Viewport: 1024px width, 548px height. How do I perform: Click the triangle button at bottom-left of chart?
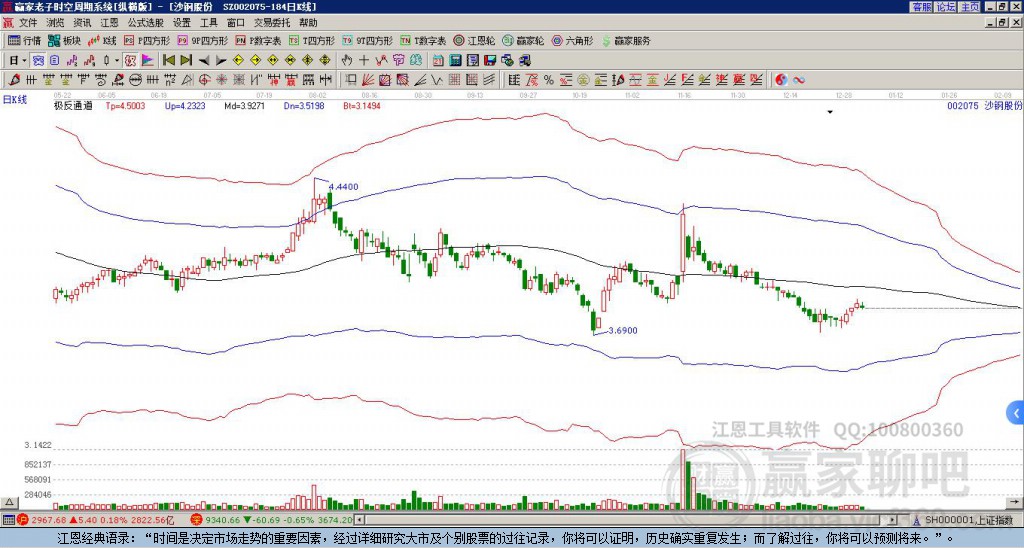pyautogui.click(x=8, y=502)
